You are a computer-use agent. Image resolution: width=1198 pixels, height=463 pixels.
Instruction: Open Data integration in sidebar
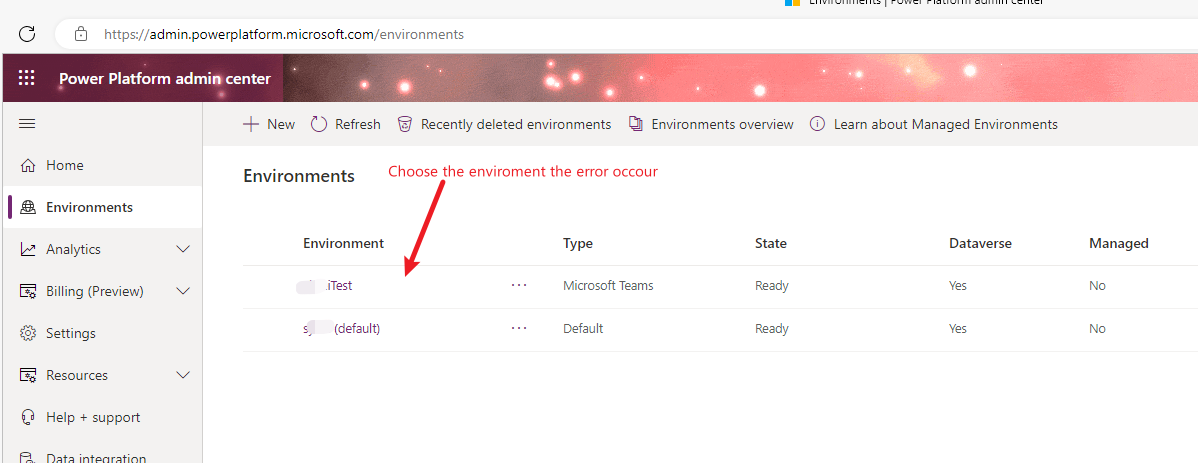tap(96, 458)
